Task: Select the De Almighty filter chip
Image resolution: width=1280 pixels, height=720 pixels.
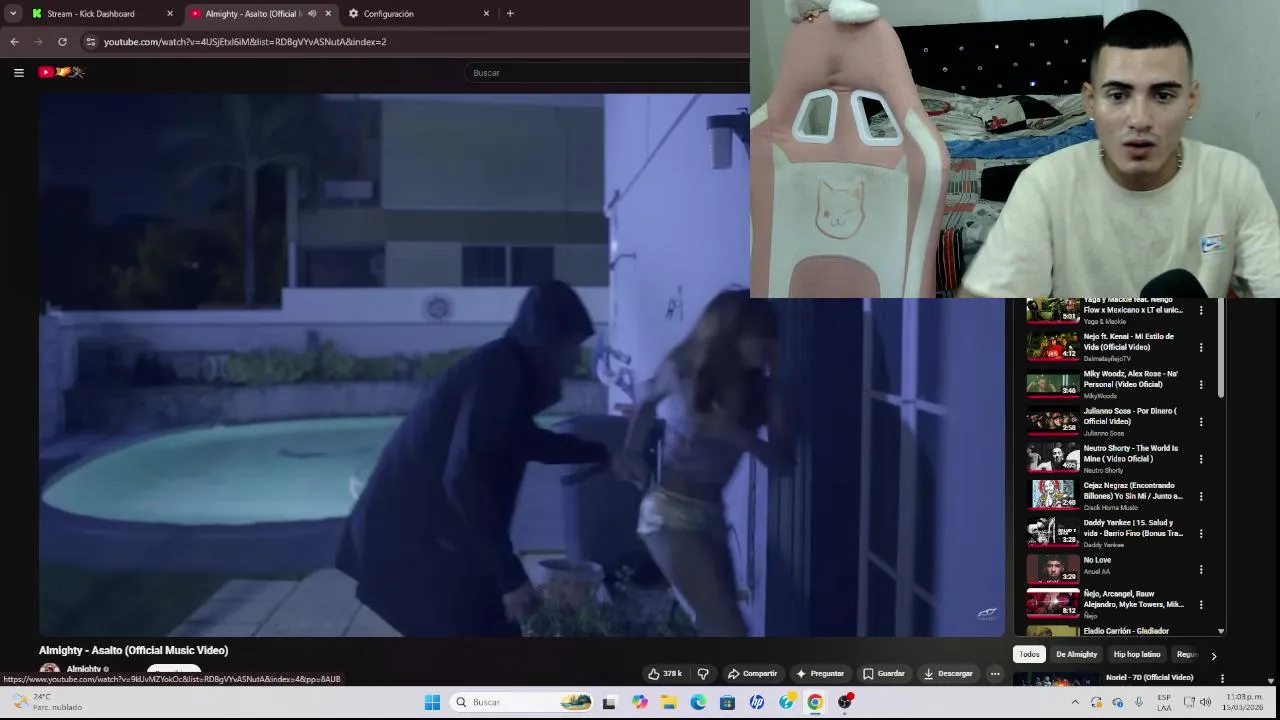Action: click(1076, 655)
